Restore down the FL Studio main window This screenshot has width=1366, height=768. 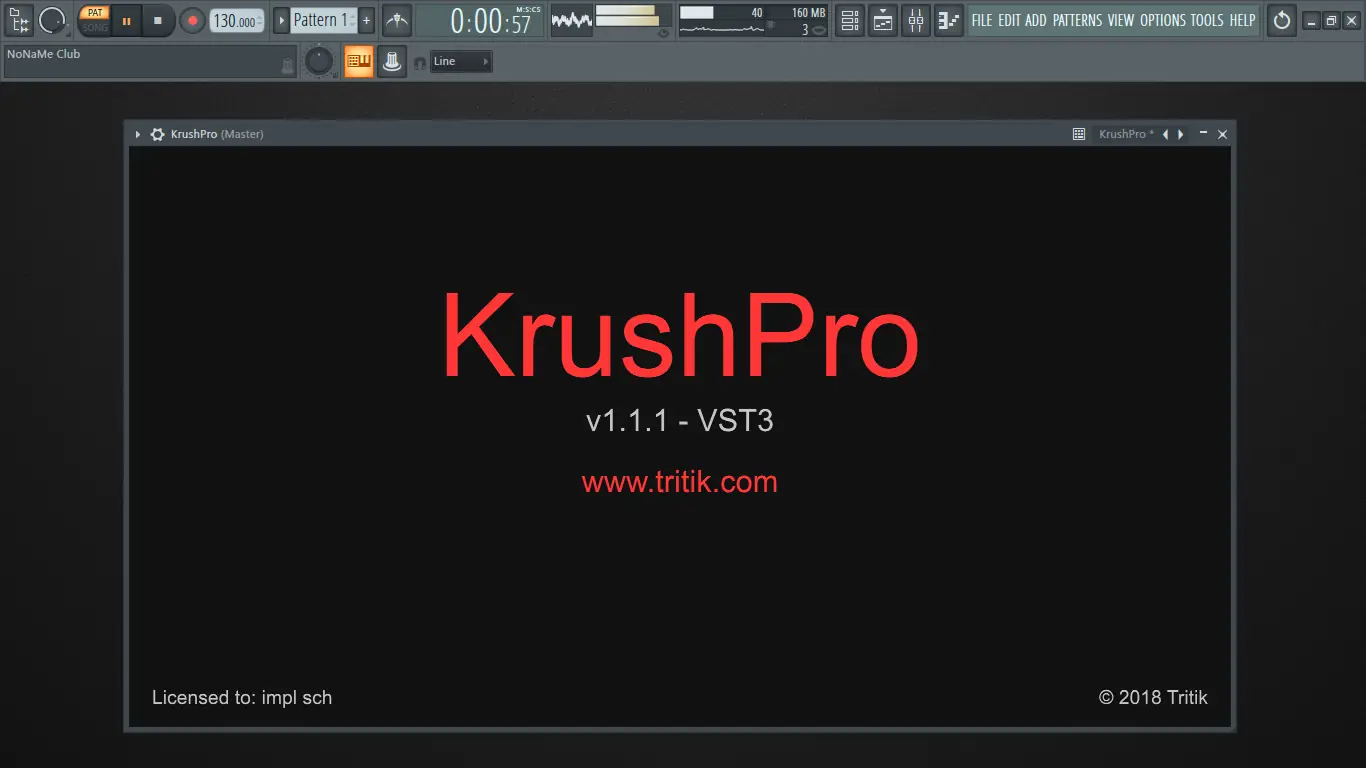1331,21
